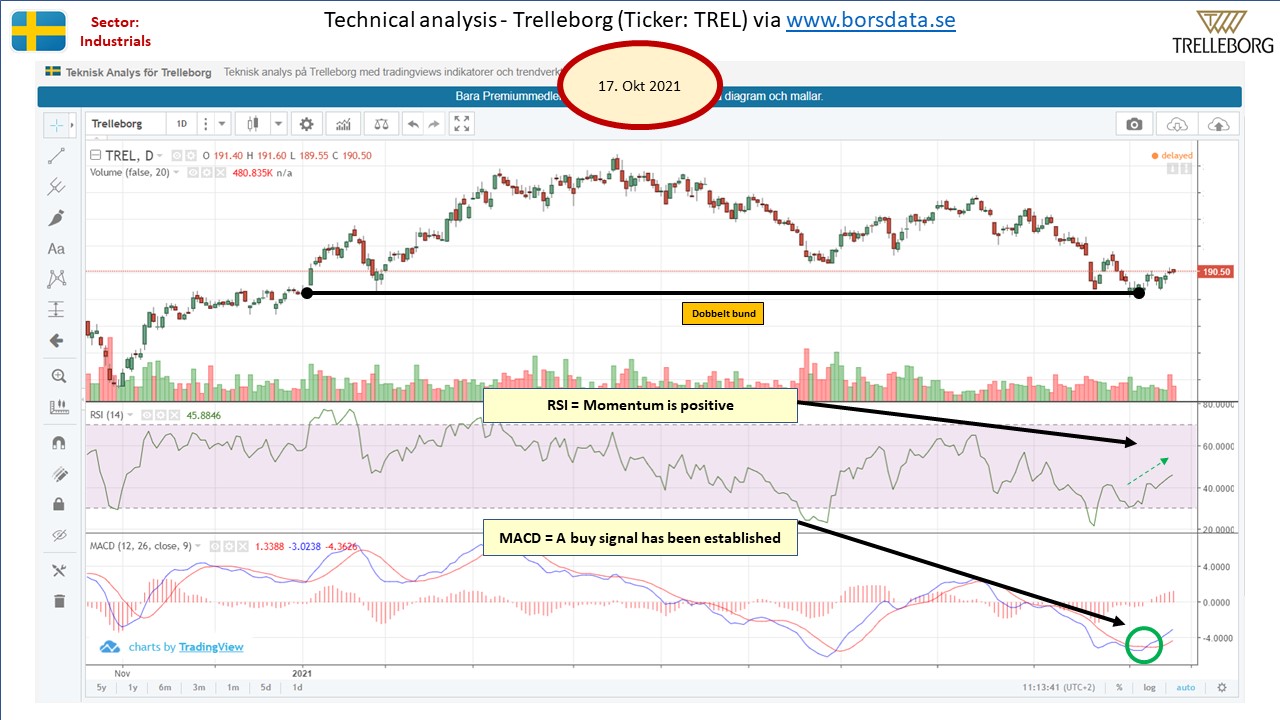Toggle fullscreen chart mode
This screenshot has width=1280, height=720.
click(x=461, y=124)
